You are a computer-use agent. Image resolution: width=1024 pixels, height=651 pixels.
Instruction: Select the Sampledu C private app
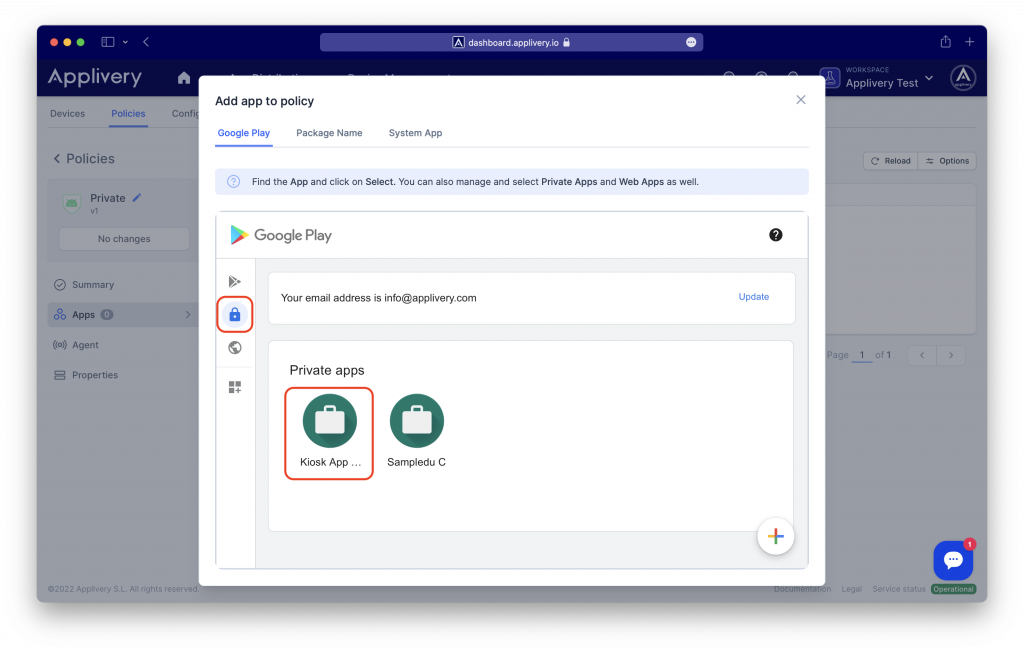coord(417,432)
